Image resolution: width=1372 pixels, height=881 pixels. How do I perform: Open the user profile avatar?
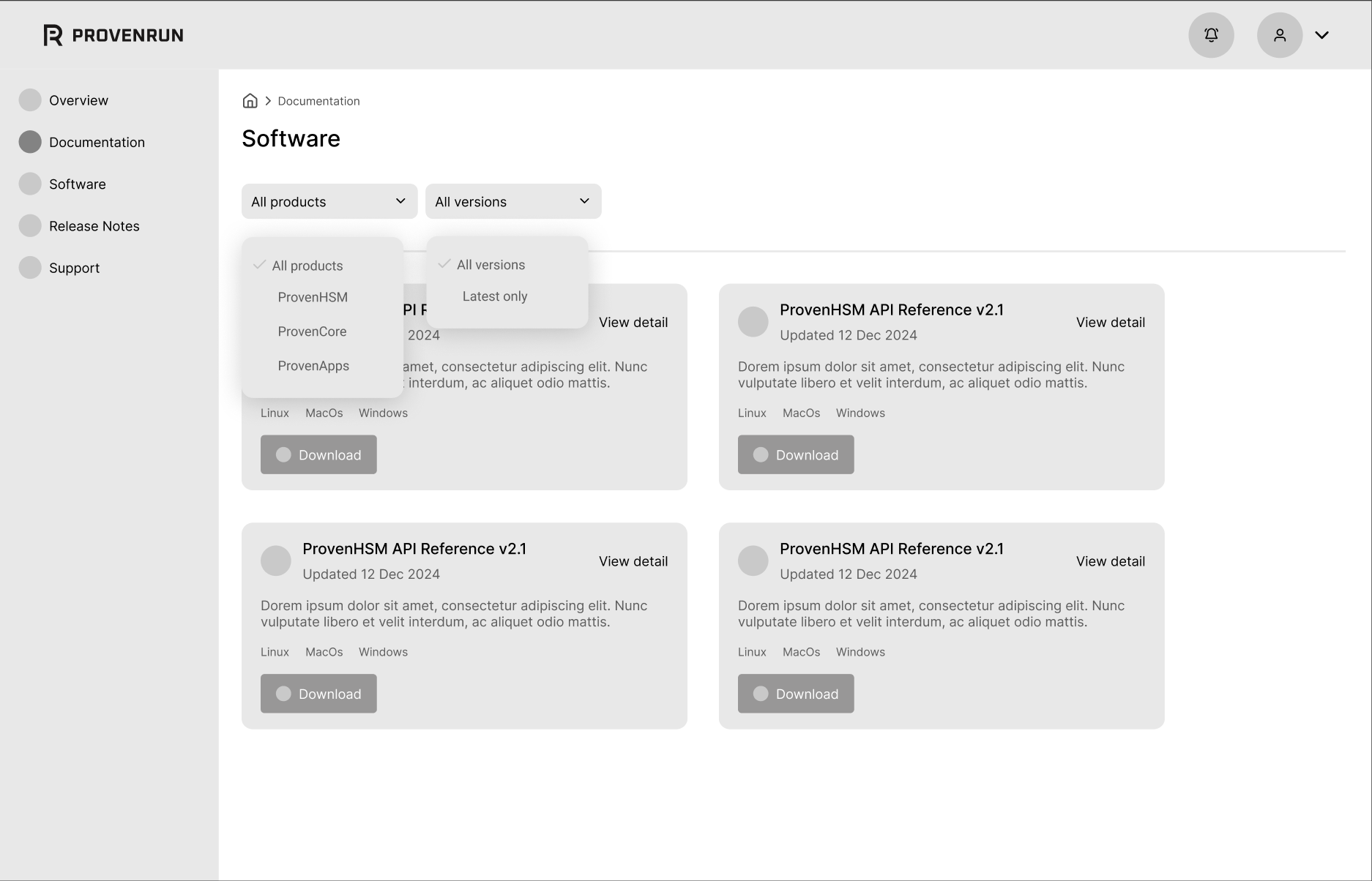click(x=1280, y=35)
